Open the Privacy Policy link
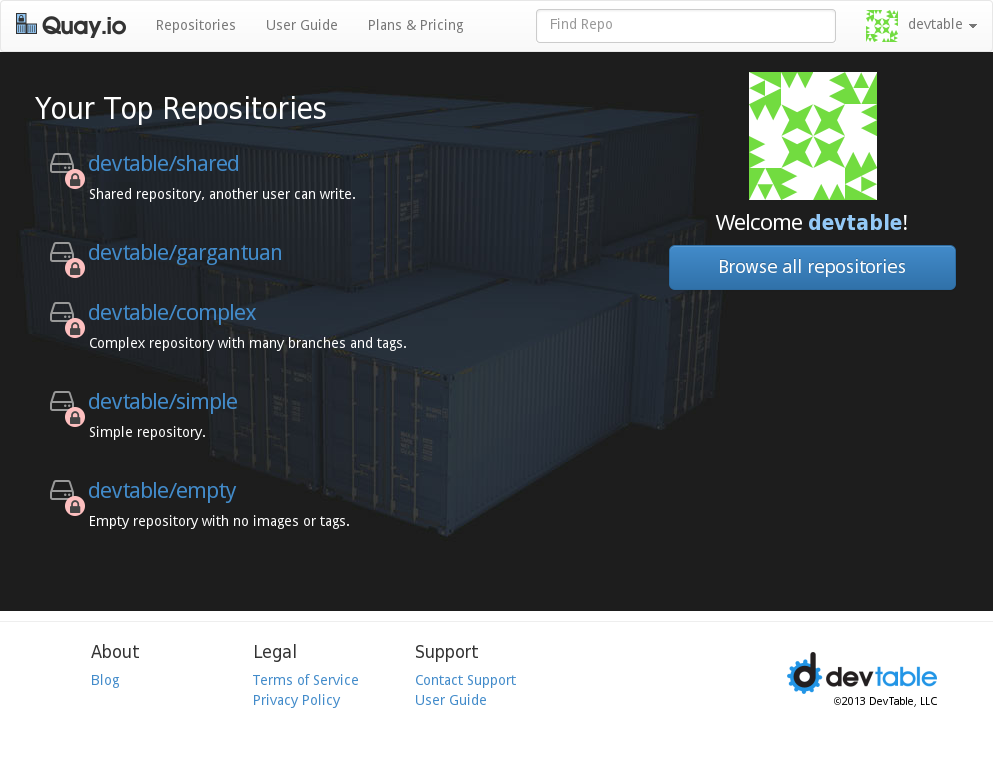The image size is (993, 768). coord(296,700)
